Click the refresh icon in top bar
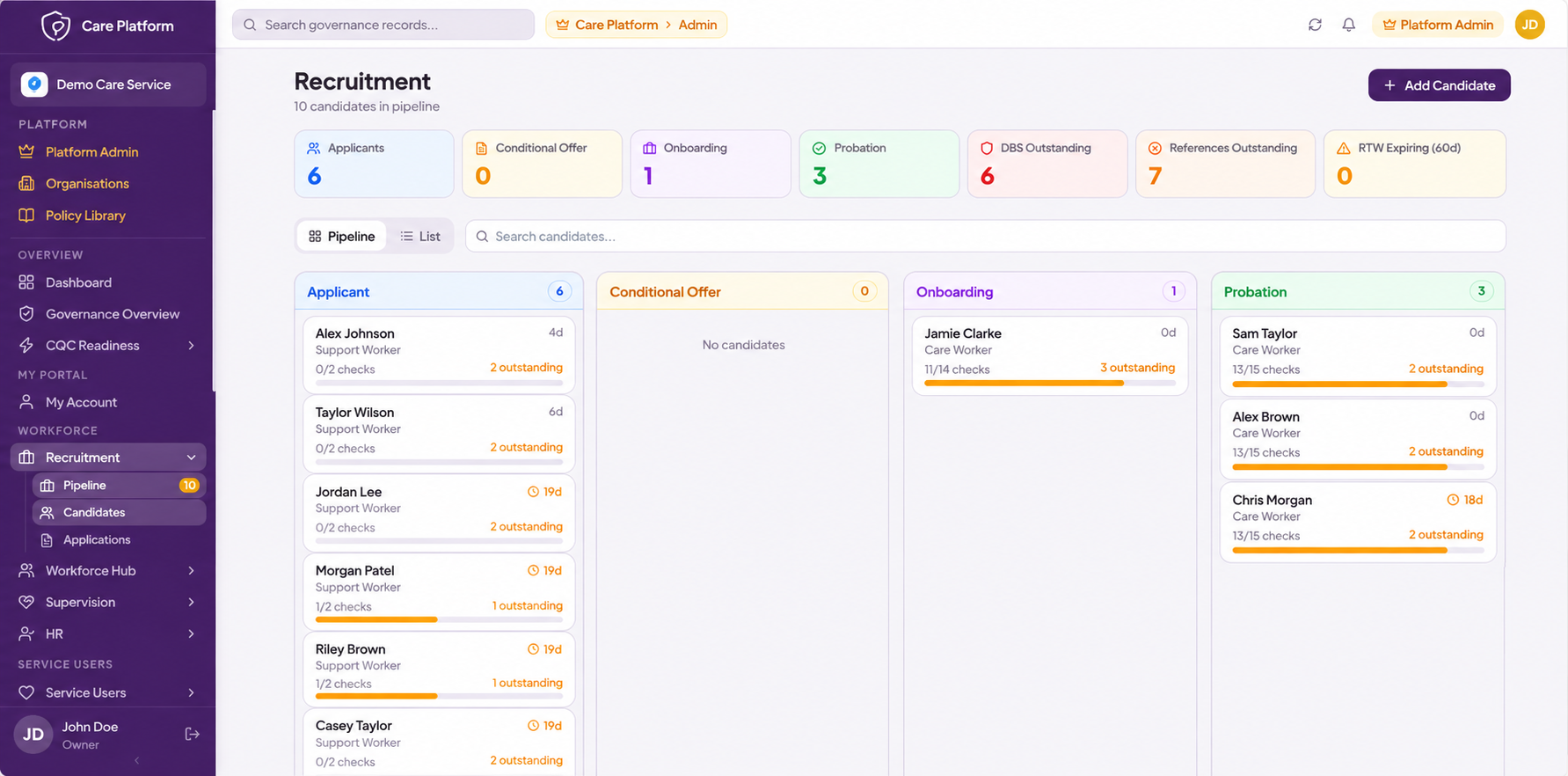This screenshot has width=1568, height=776. click(1315, 25)
